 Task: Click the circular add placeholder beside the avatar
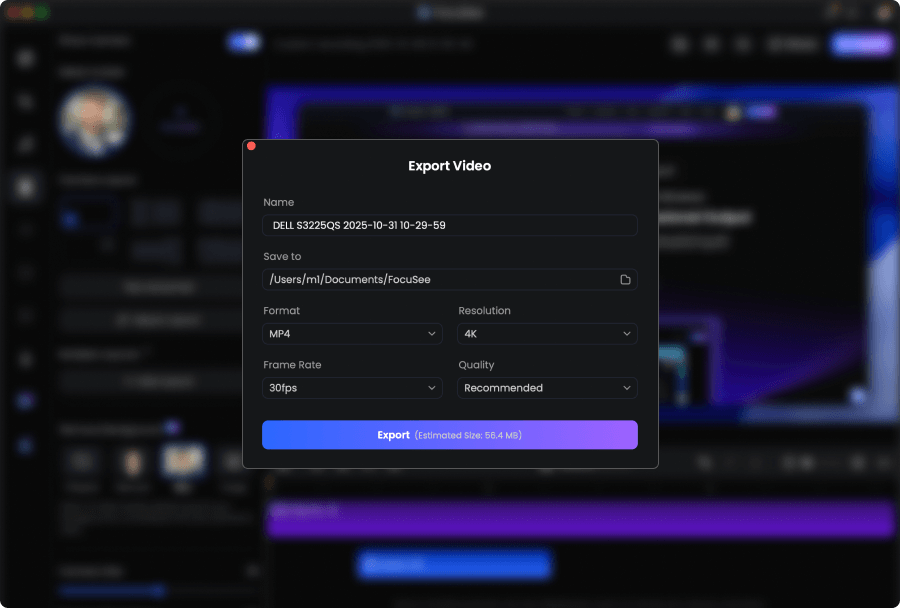(179, 120)
